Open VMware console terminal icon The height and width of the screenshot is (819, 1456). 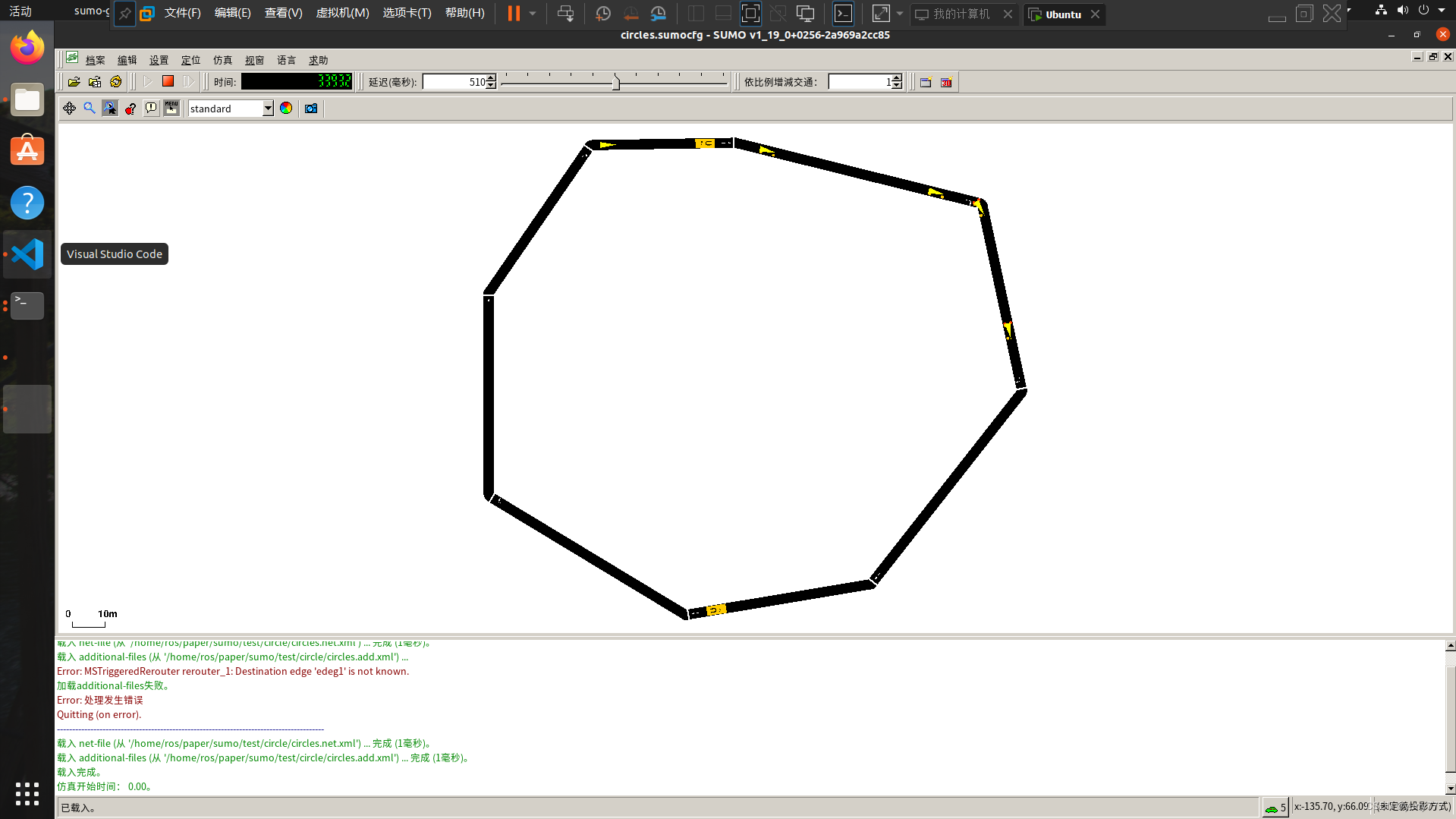844,14
